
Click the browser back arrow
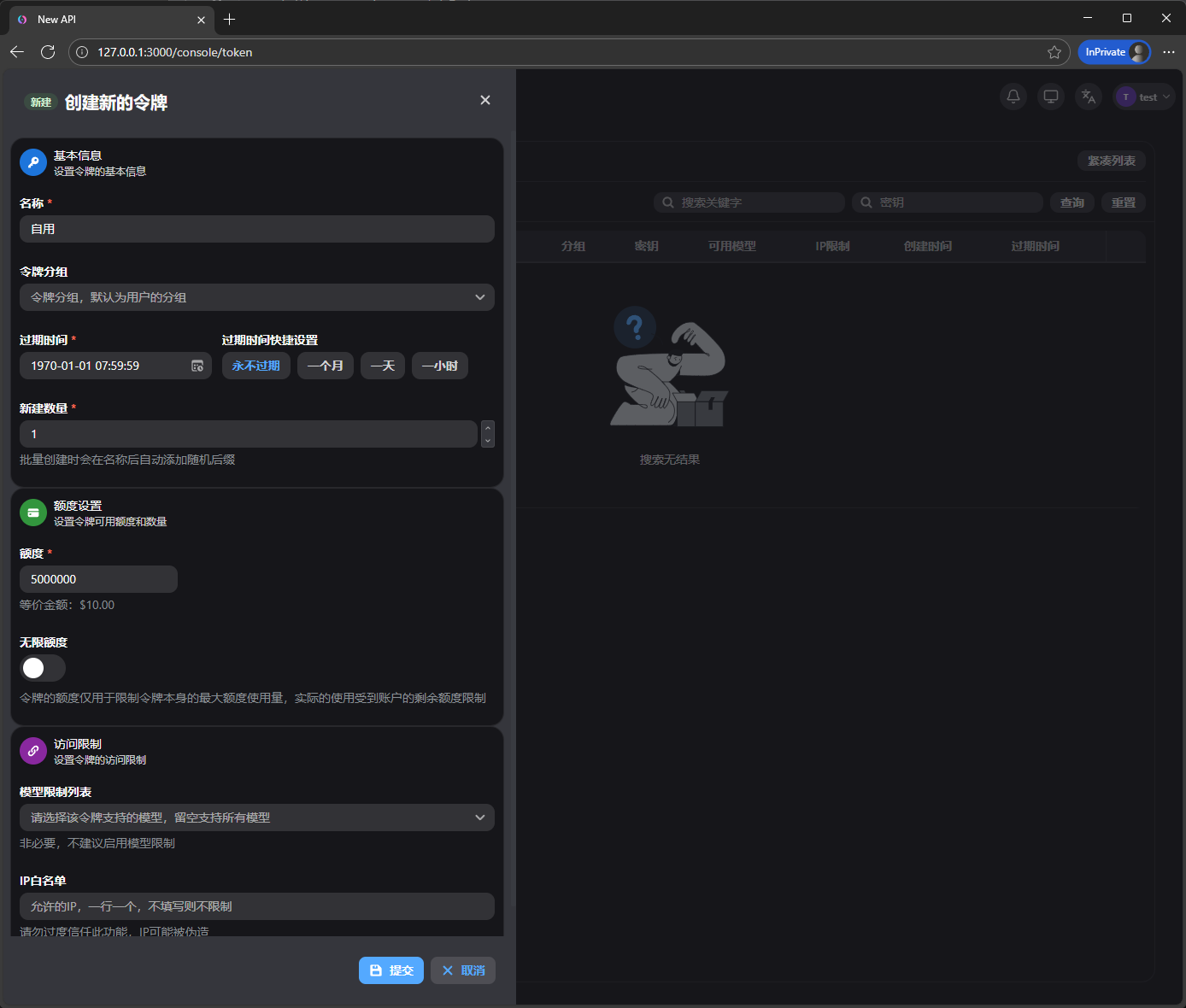[x=17, y=52]
